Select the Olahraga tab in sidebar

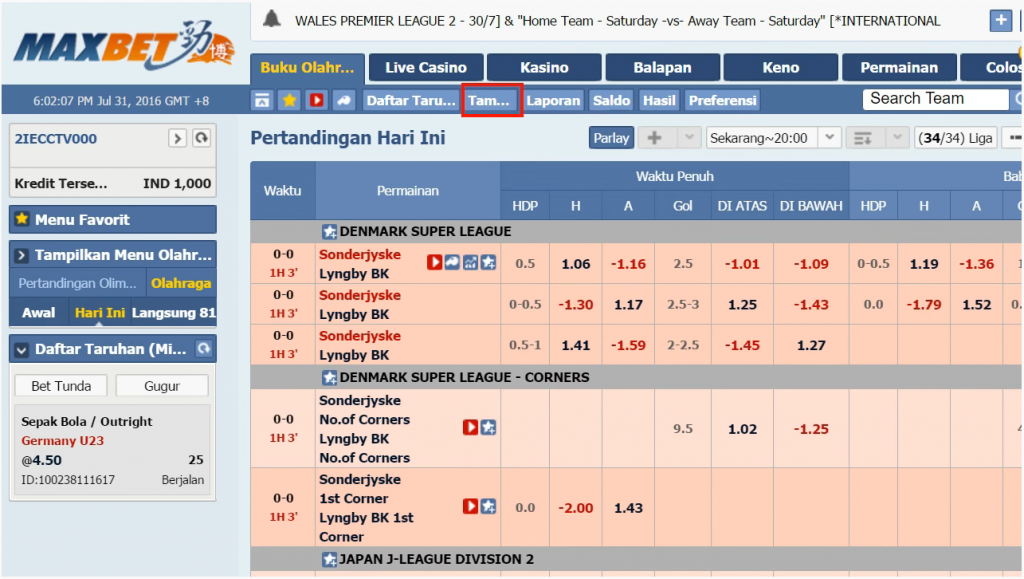point(181,283)
